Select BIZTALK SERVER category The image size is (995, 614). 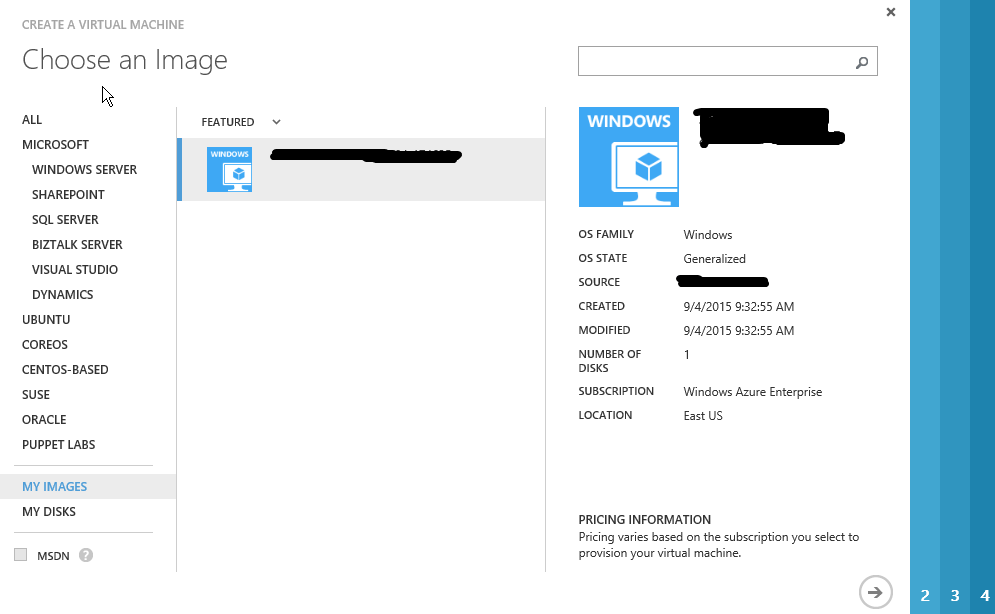click(77, 244)
